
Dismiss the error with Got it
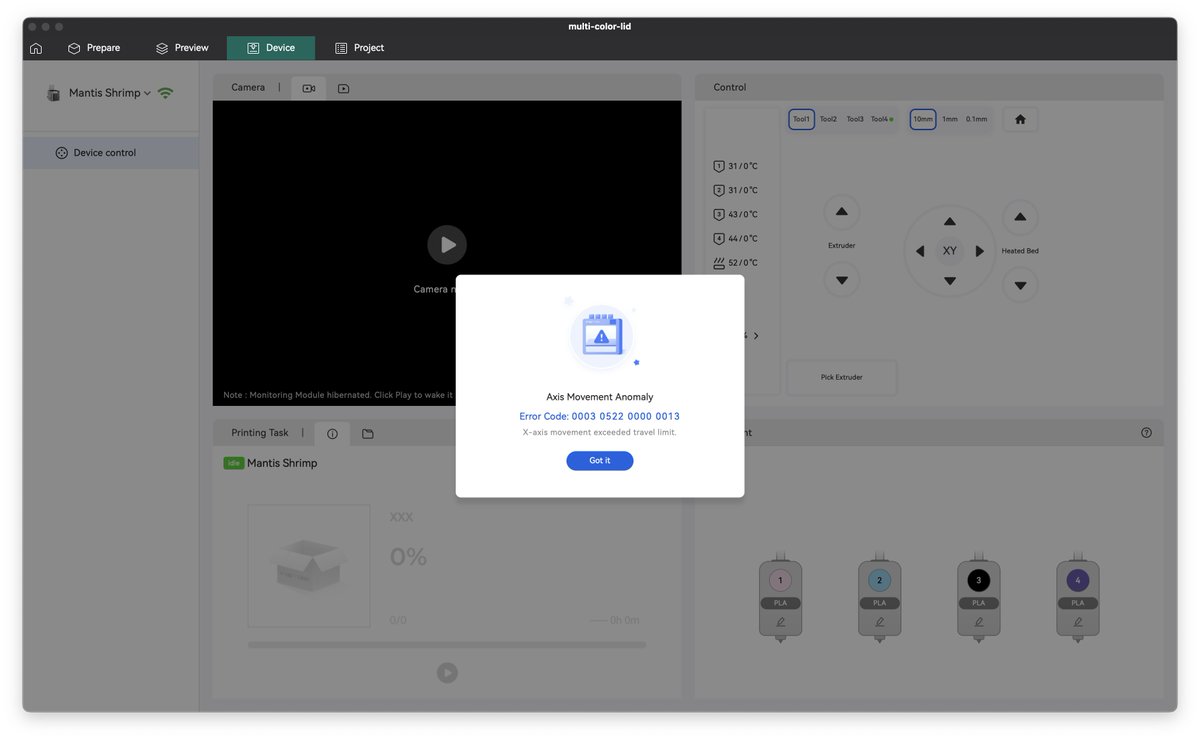[x=600, y=461]
